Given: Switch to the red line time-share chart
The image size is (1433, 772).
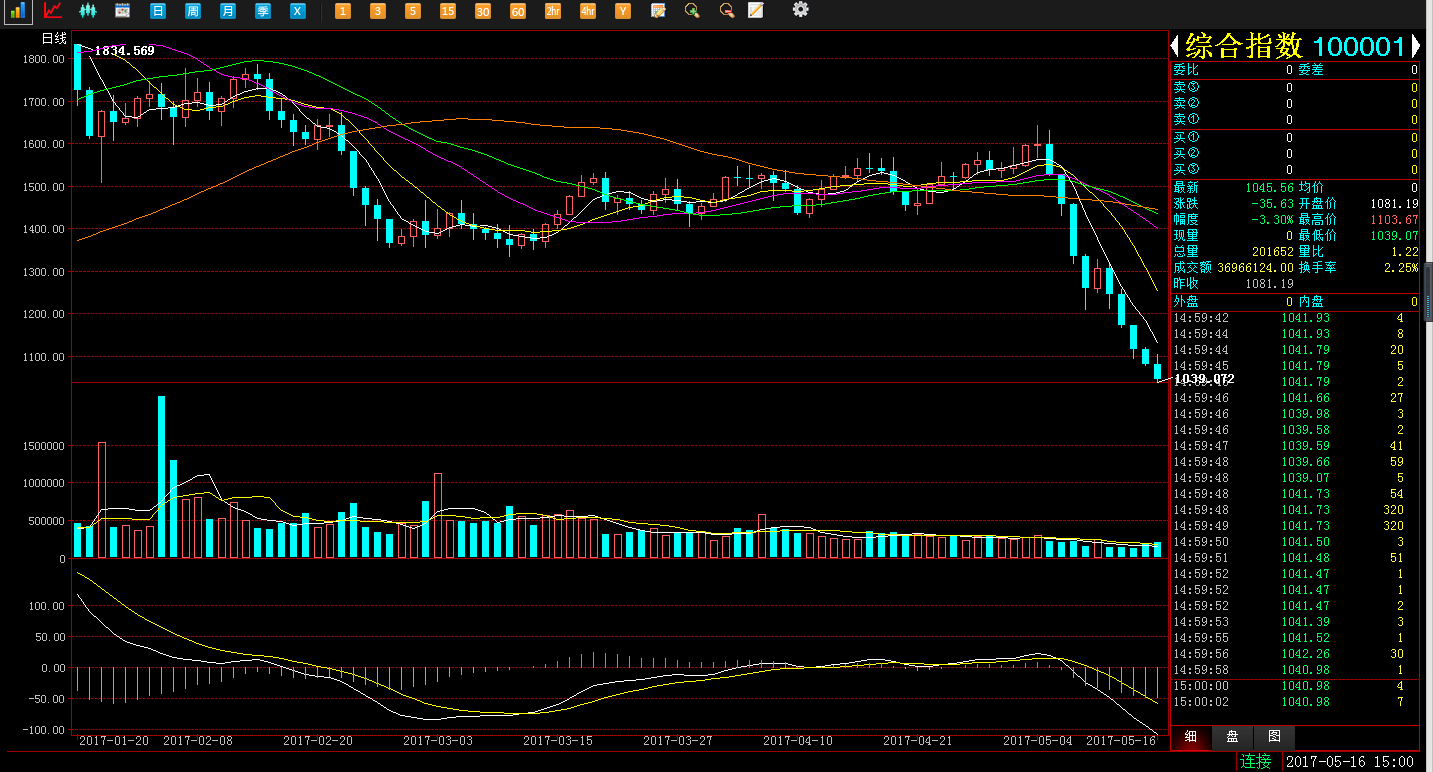Looking at the screenshot, I should 54,11.
